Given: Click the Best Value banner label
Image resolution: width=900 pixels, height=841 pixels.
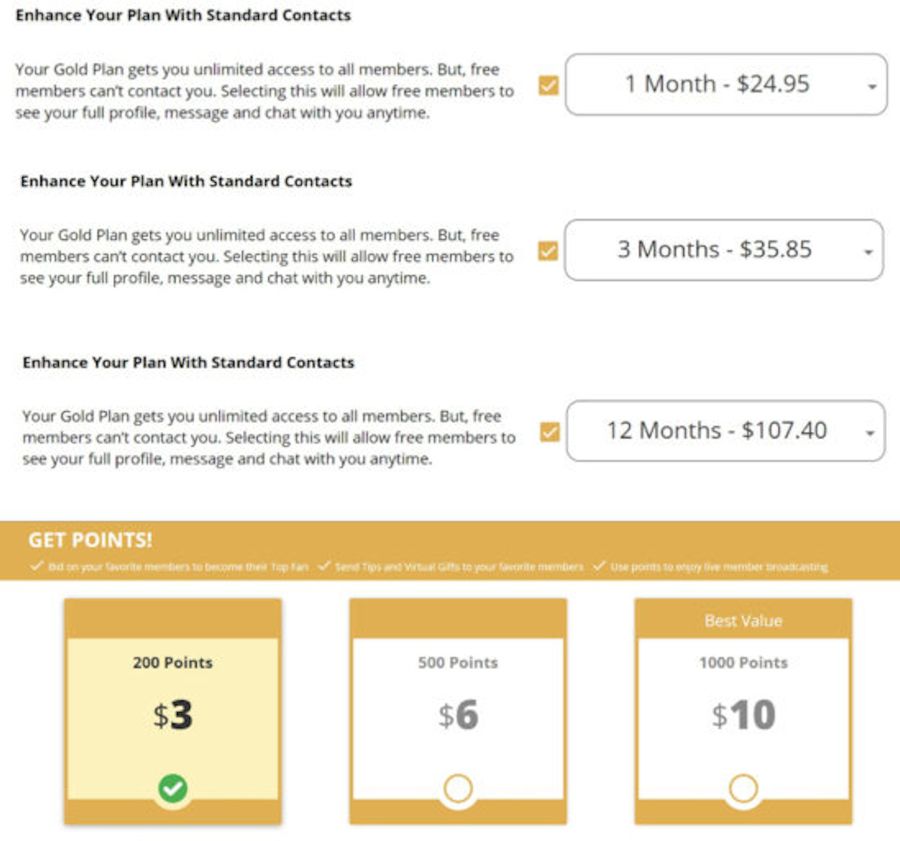Looking at the screenshot, I should coord(743,621).
